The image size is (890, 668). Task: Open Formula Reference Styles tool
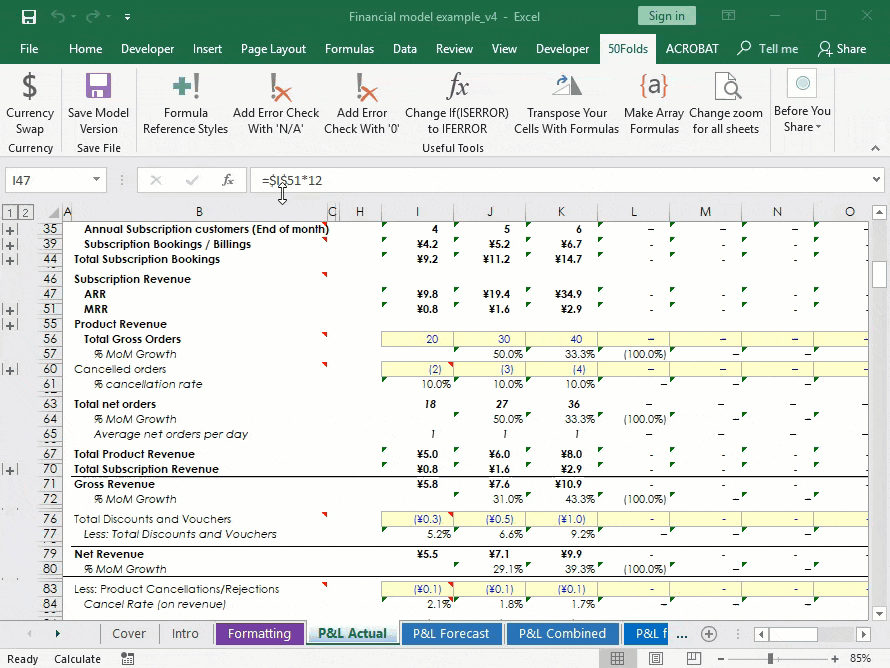(186, 104)
